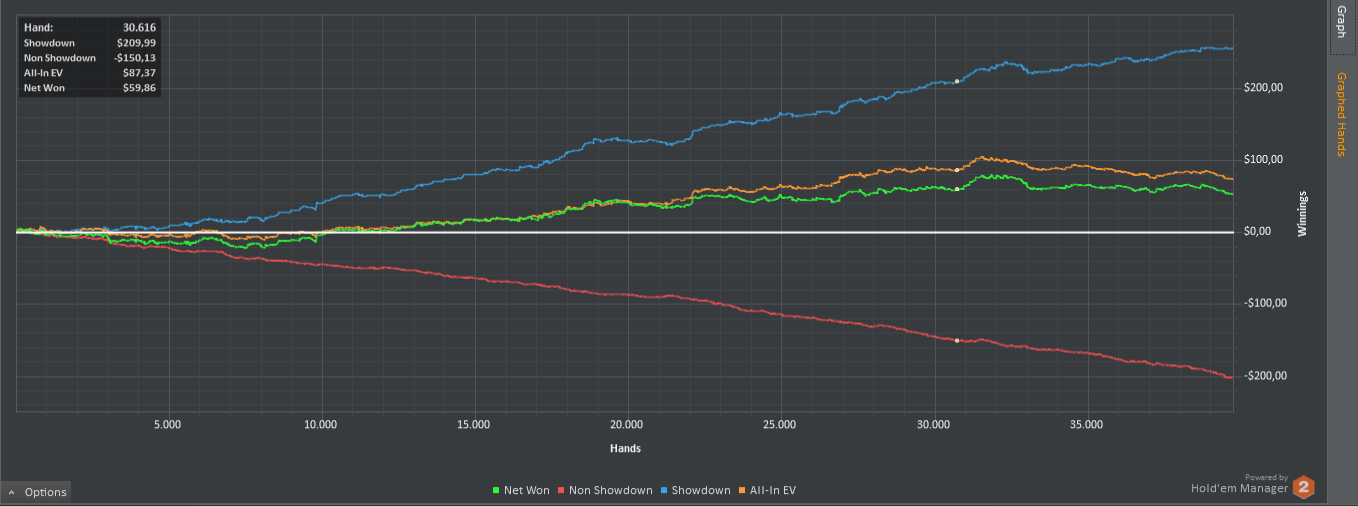1358x506 pixels.
Task: Click the marker dot on the Net Won line
Action: [957, 188]
